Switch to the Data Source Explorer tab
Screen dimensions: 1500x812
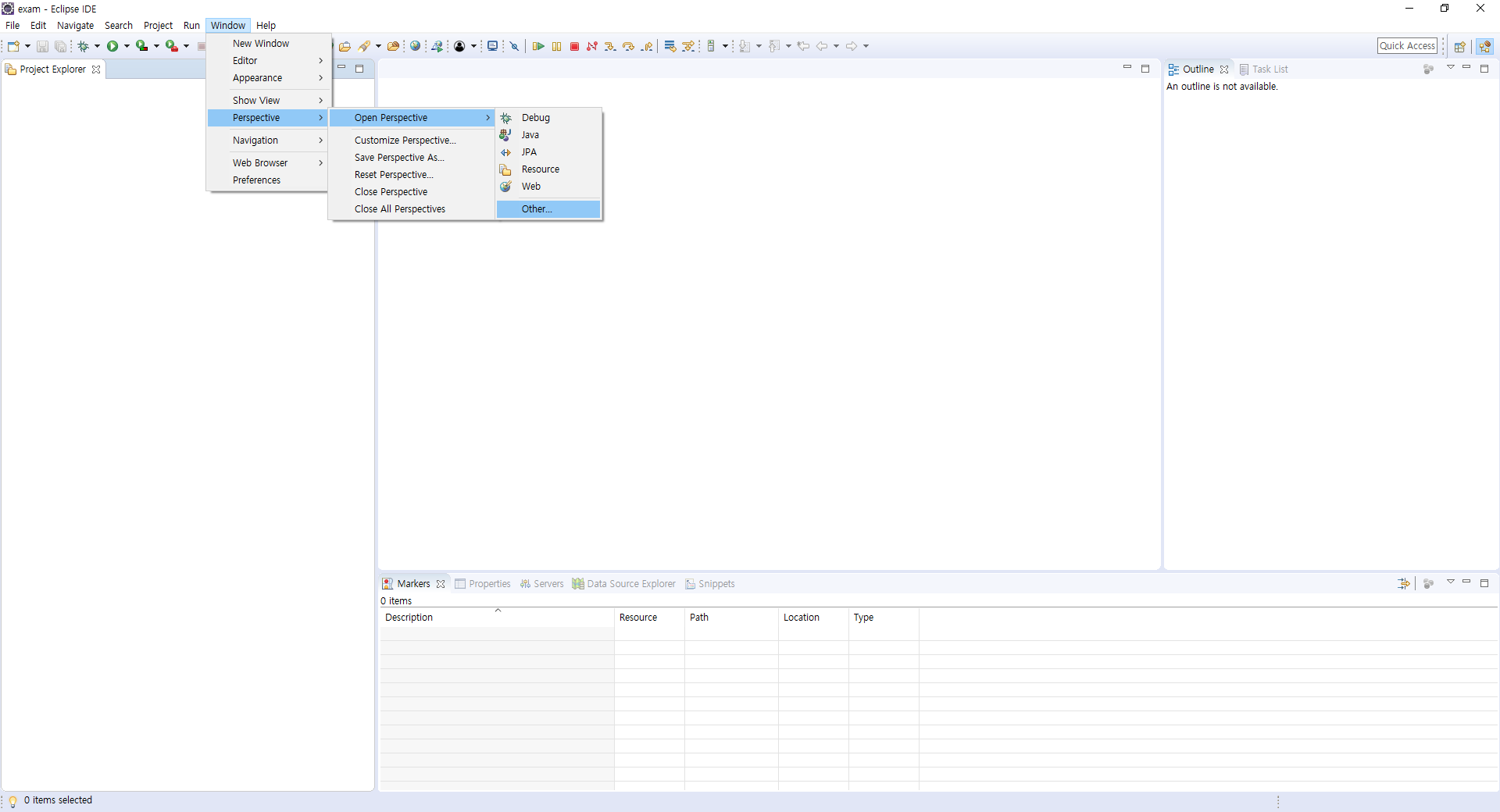click(624, 583)
